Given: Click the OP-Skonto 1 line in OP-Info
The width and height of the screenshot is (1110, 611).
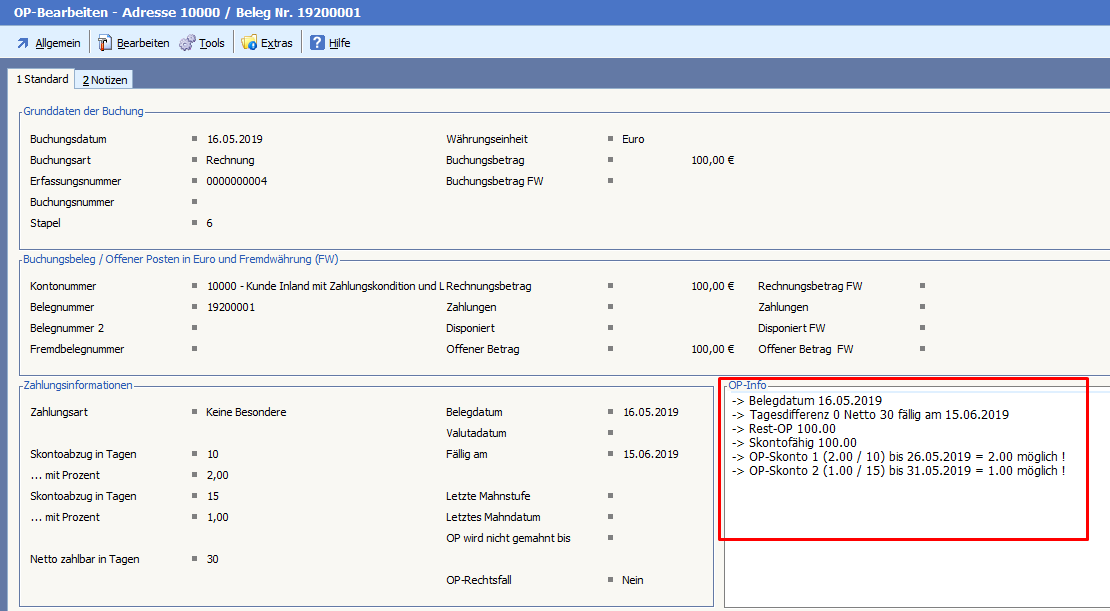Looking at the screenshot, I should point(898,456).
